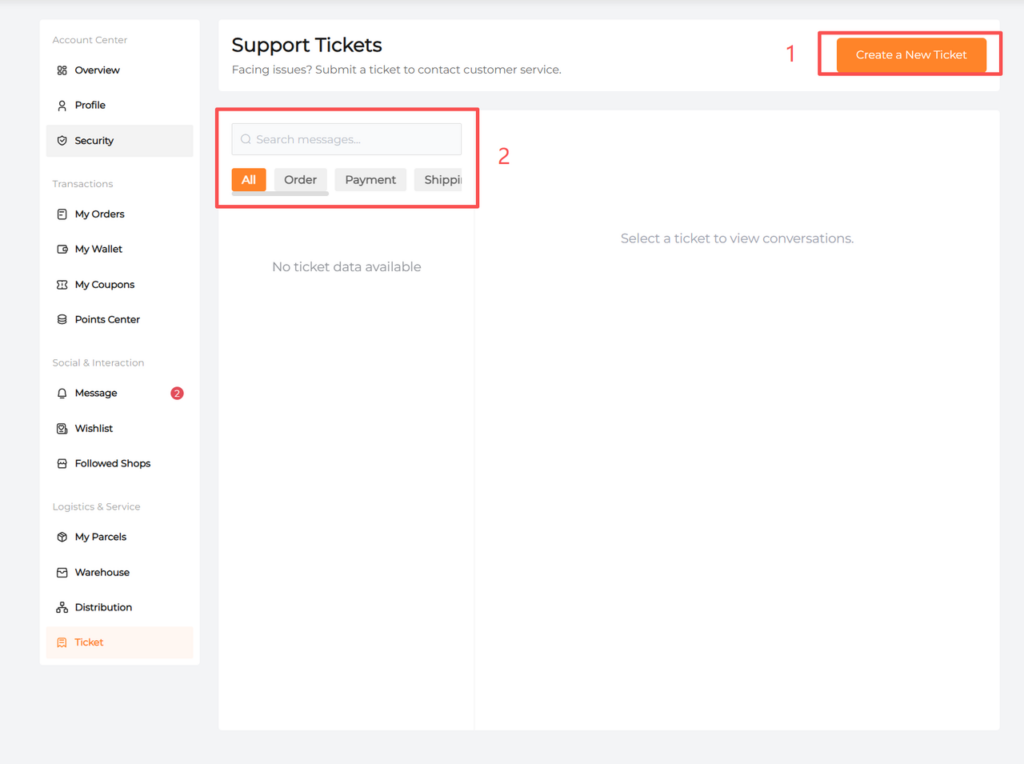Go to Distribution page
This screenshot has width=1024, height=764.
point(103,607)
